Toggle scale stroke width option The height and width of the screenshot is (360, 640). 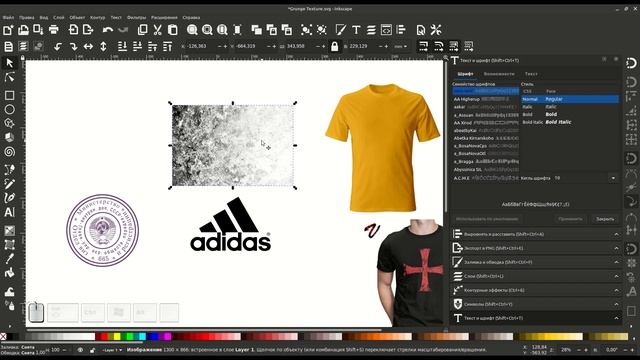click(x=424, y=46)
